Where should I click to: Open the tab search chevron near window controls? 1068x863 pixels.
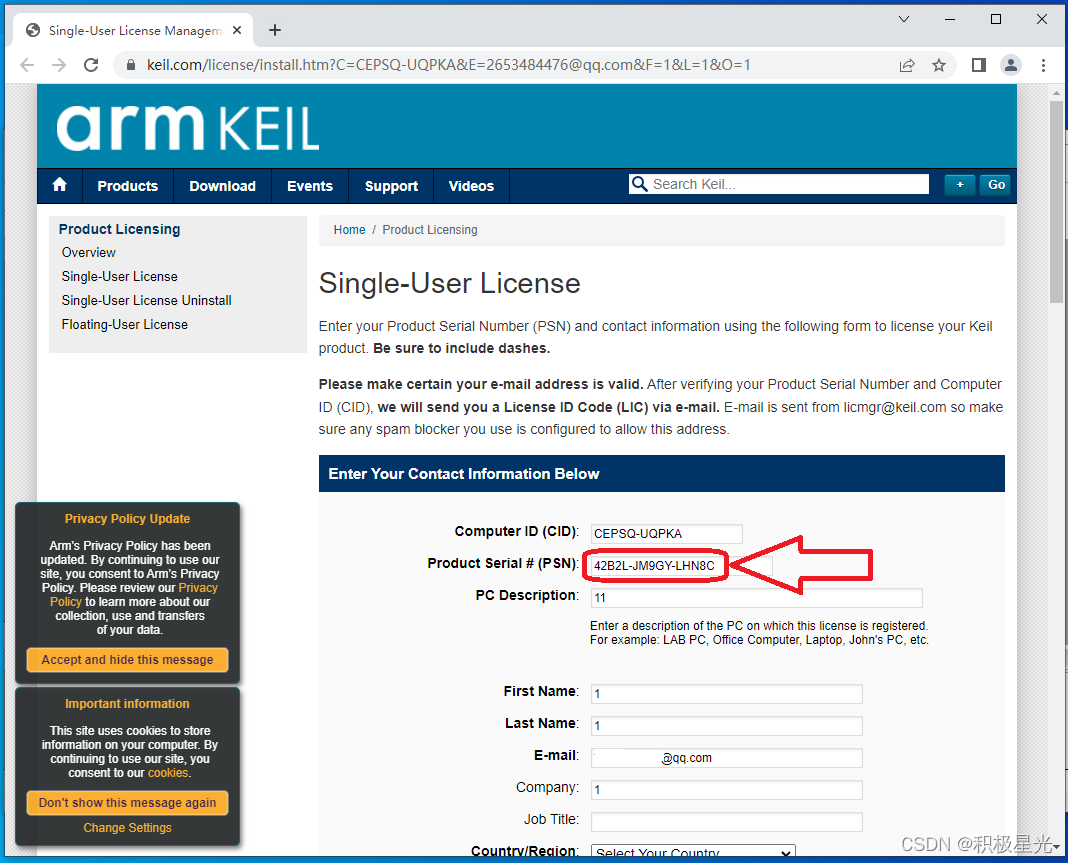(x=904, y=18)
